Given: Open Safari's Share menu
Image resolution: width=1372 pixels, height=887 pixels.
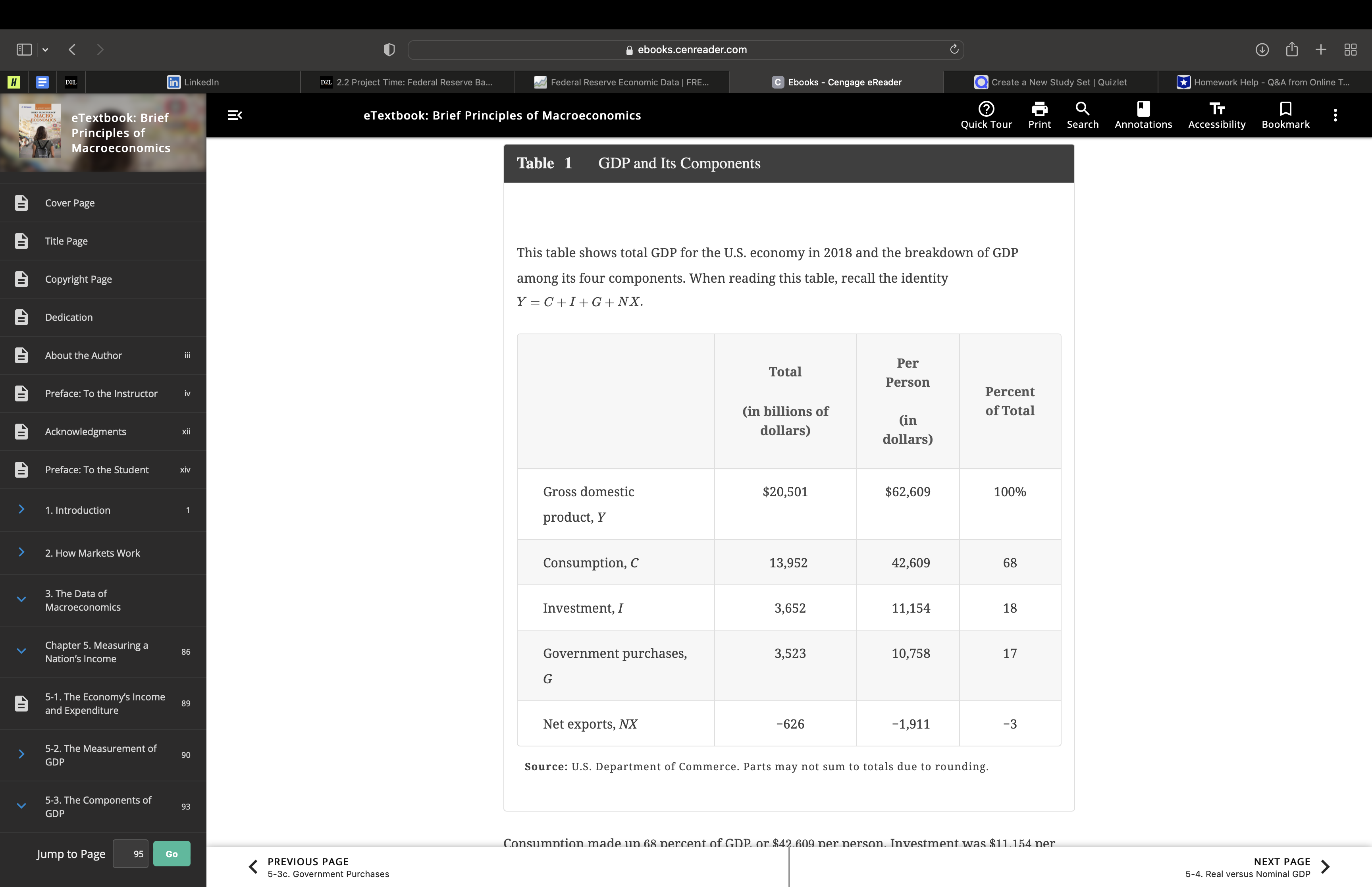Looking at the screenshot, I should 1291,50.
